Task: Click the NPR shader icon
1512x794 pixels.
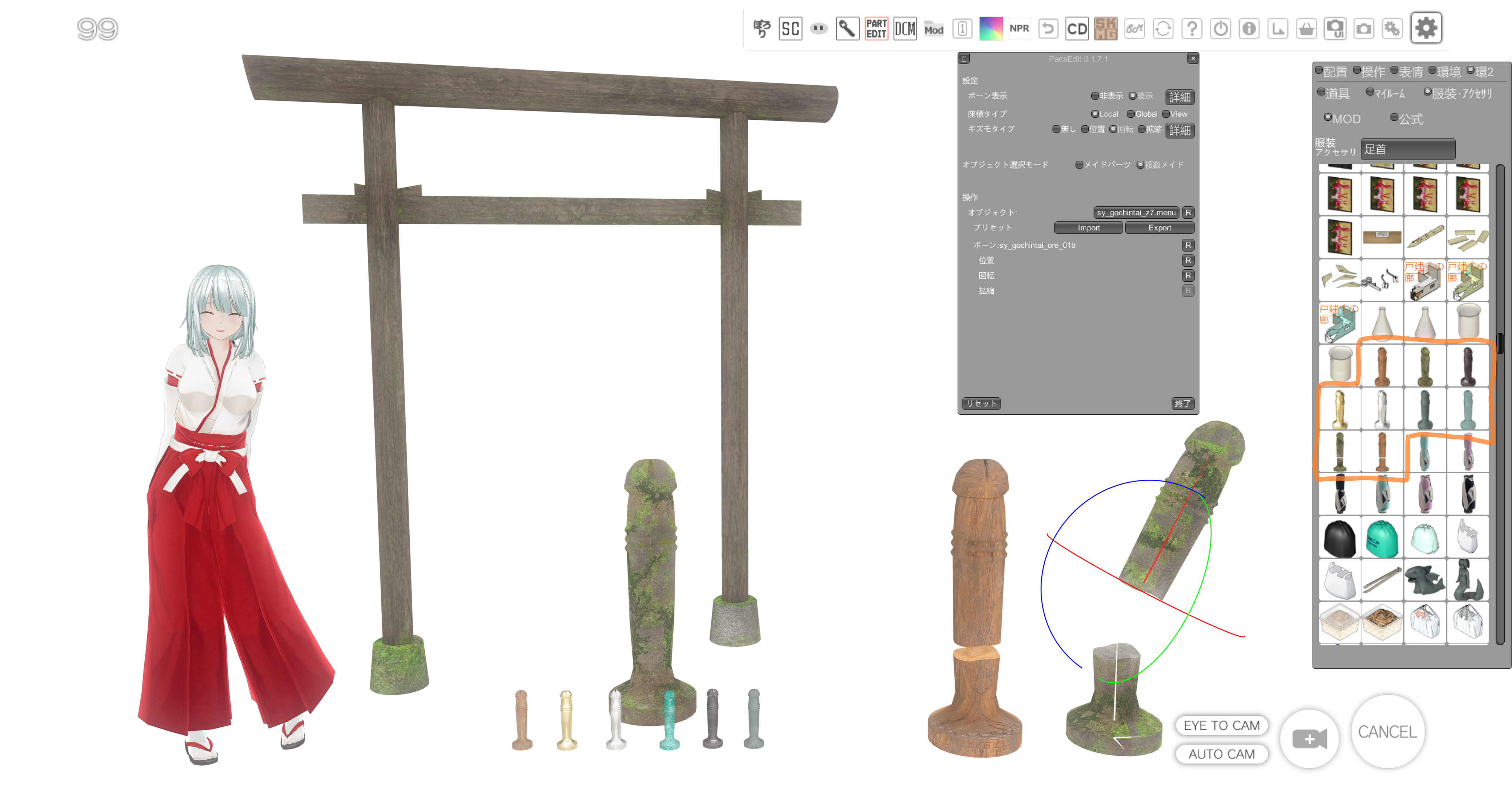Action: (x=1019, y=28)
